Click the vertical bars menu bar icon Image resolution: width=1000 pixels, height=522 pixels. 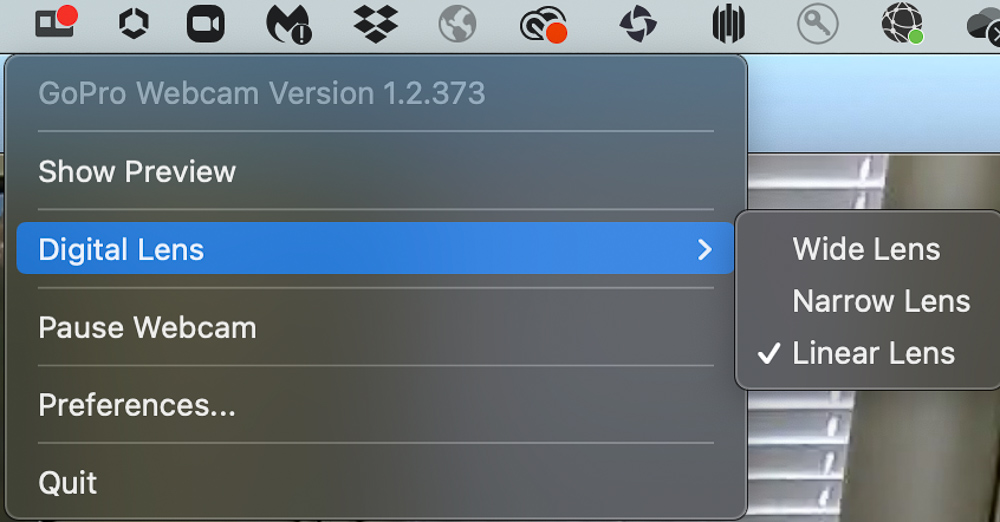point(728,24)
